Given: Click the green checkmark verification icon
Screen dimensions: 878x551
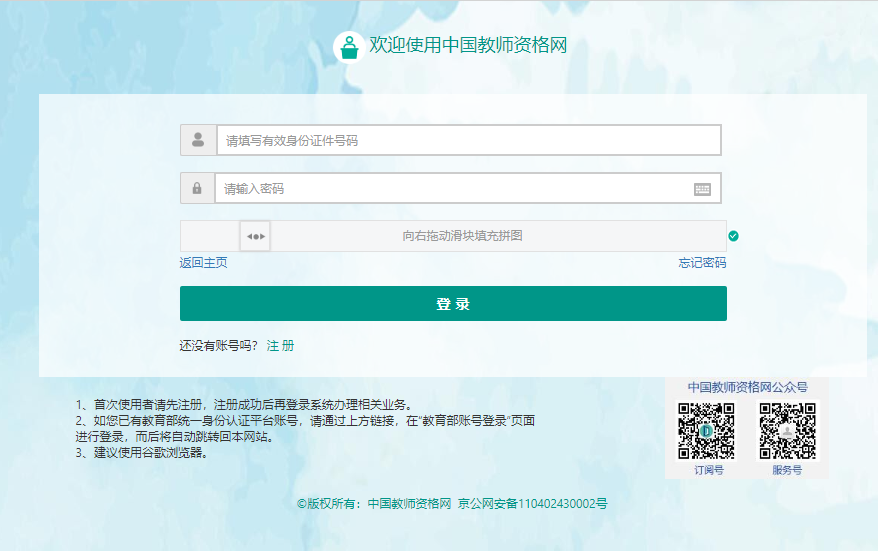Looking at the screenshot, I should click(734, 236).
